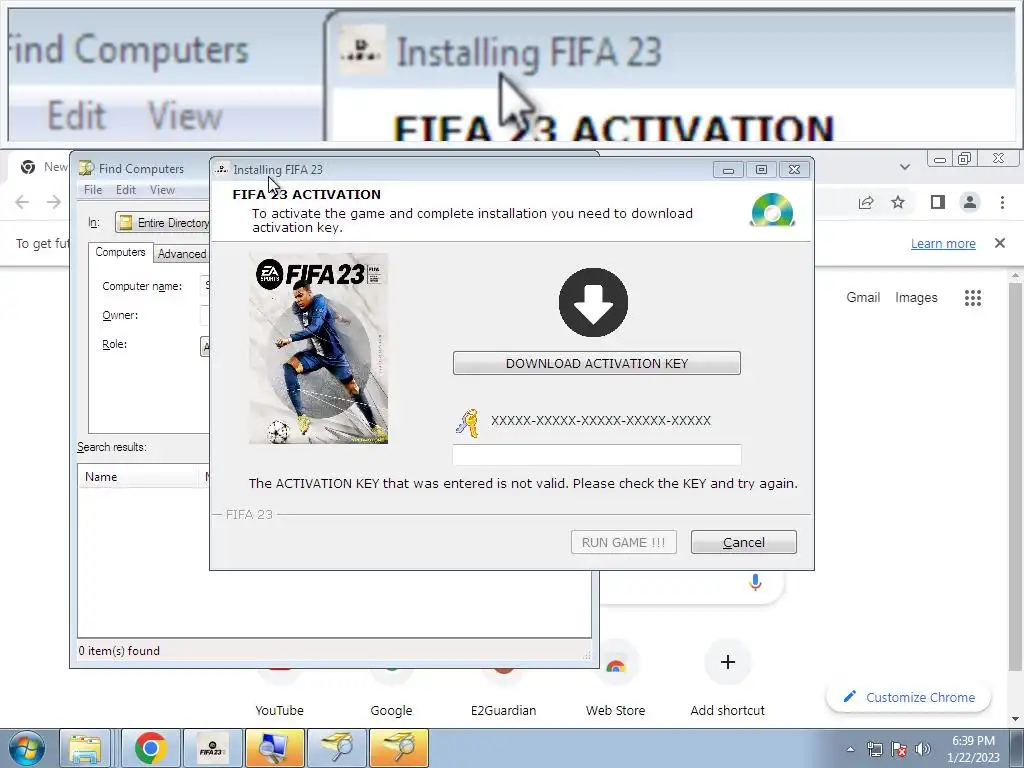Click the taskbar clock showing 6:39 PM
1024x768 pixels.
tap(973, 749)
